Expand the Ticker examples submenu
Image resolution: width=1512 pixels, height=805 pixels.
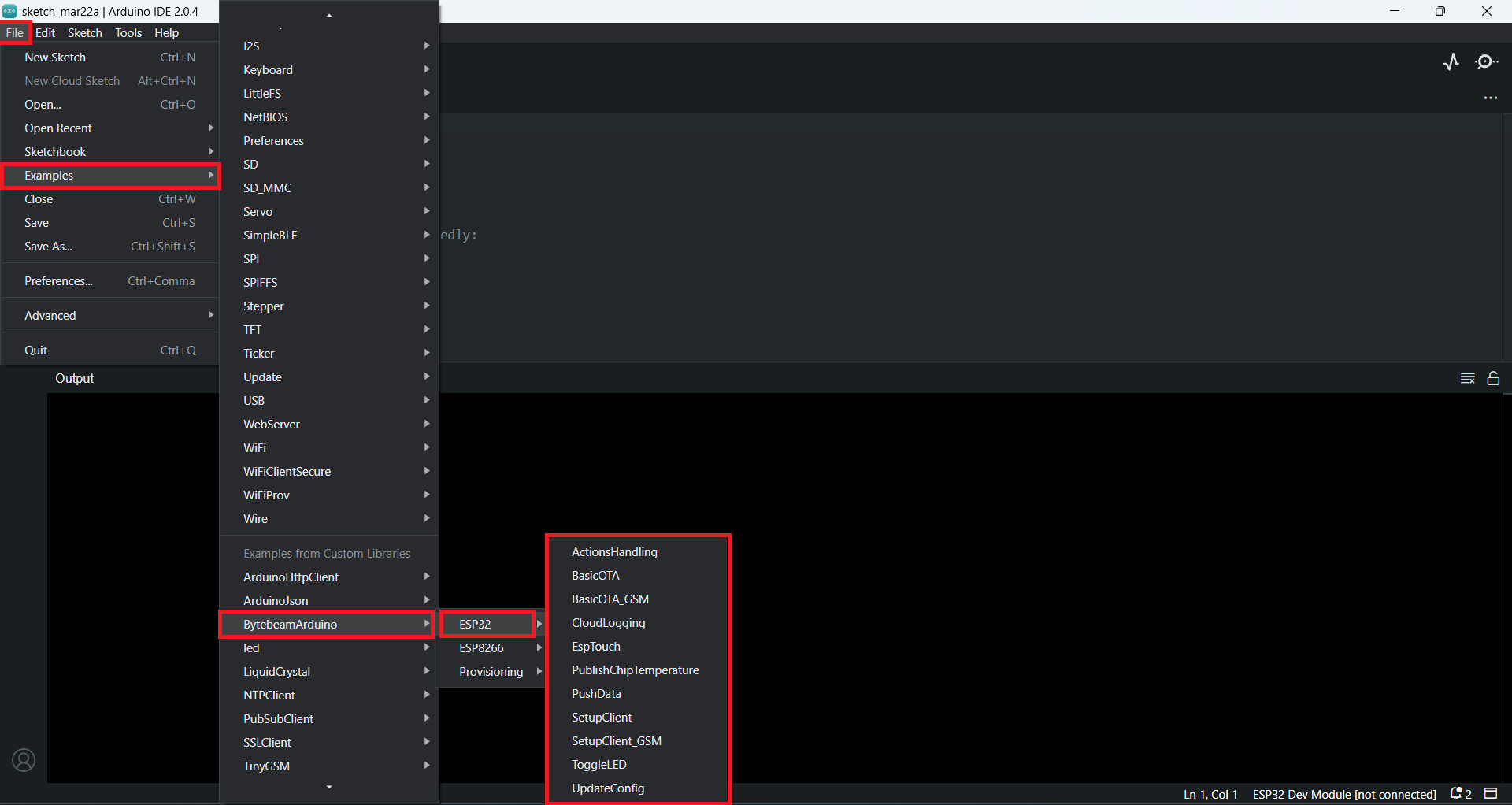(329, 354)
